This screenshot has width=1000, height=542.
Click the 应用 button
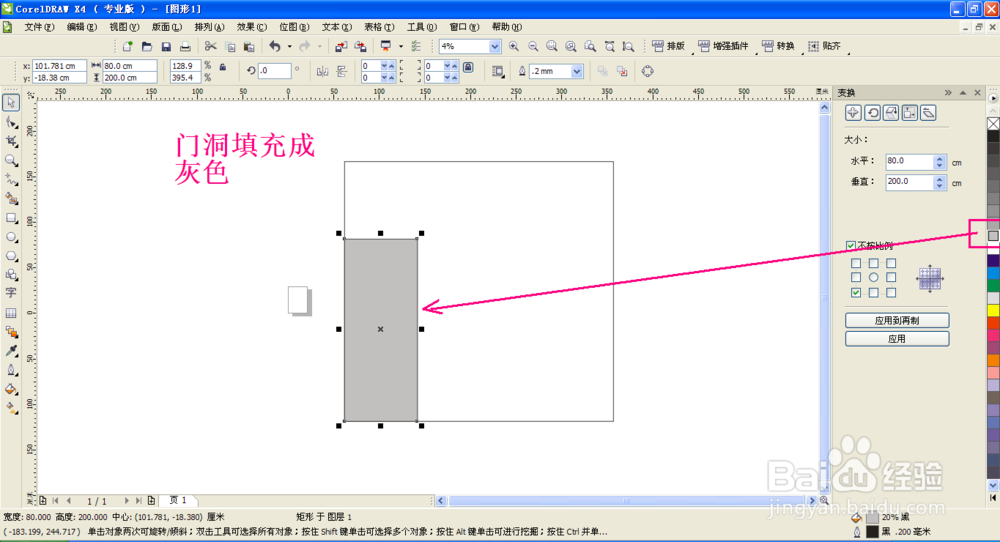point(897,339)
